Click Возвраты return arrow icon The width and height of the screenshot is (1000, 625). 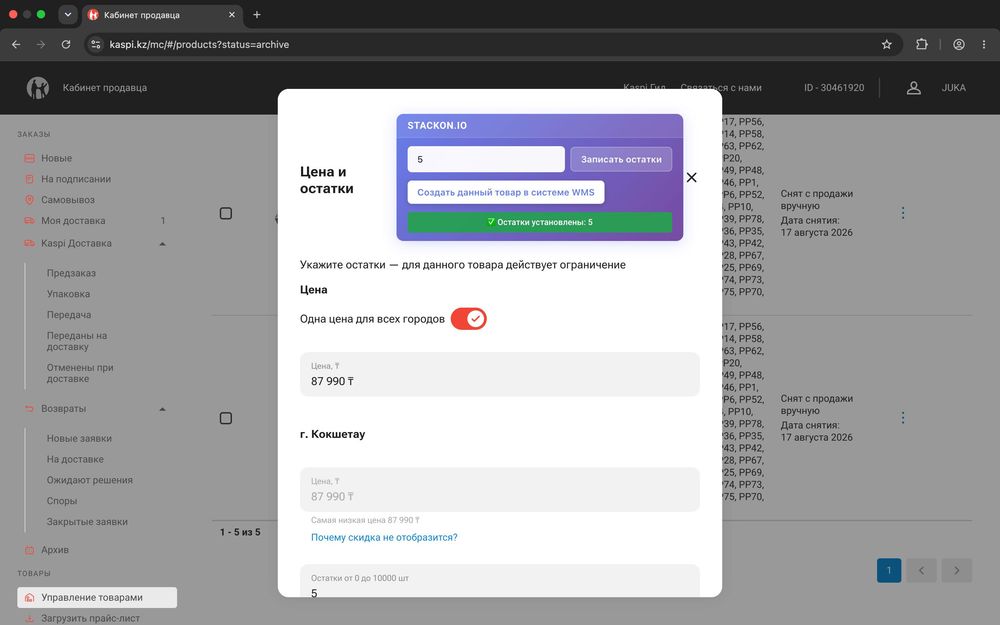tap(29, 409)
